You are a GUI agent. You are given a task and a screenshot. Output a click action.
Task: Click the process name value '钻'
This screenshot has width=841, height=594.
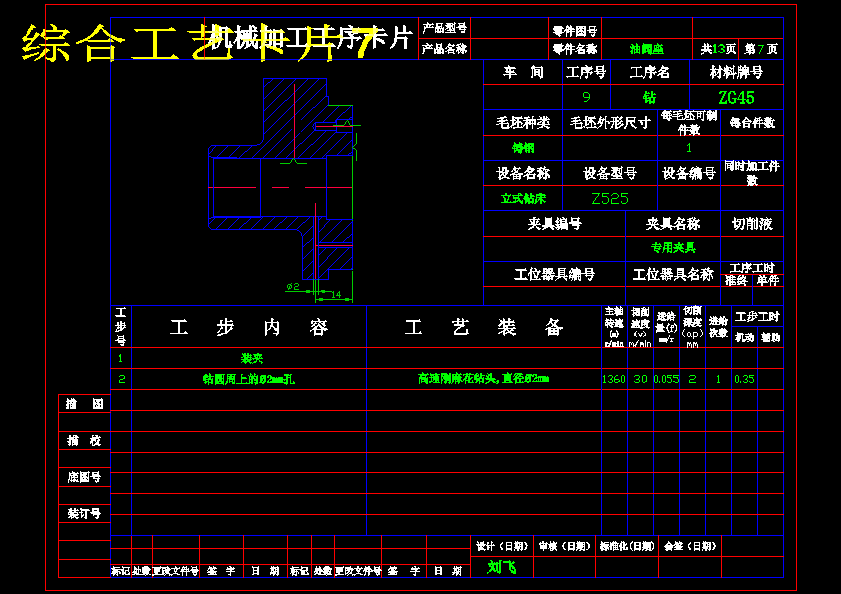tap(650, 97)
